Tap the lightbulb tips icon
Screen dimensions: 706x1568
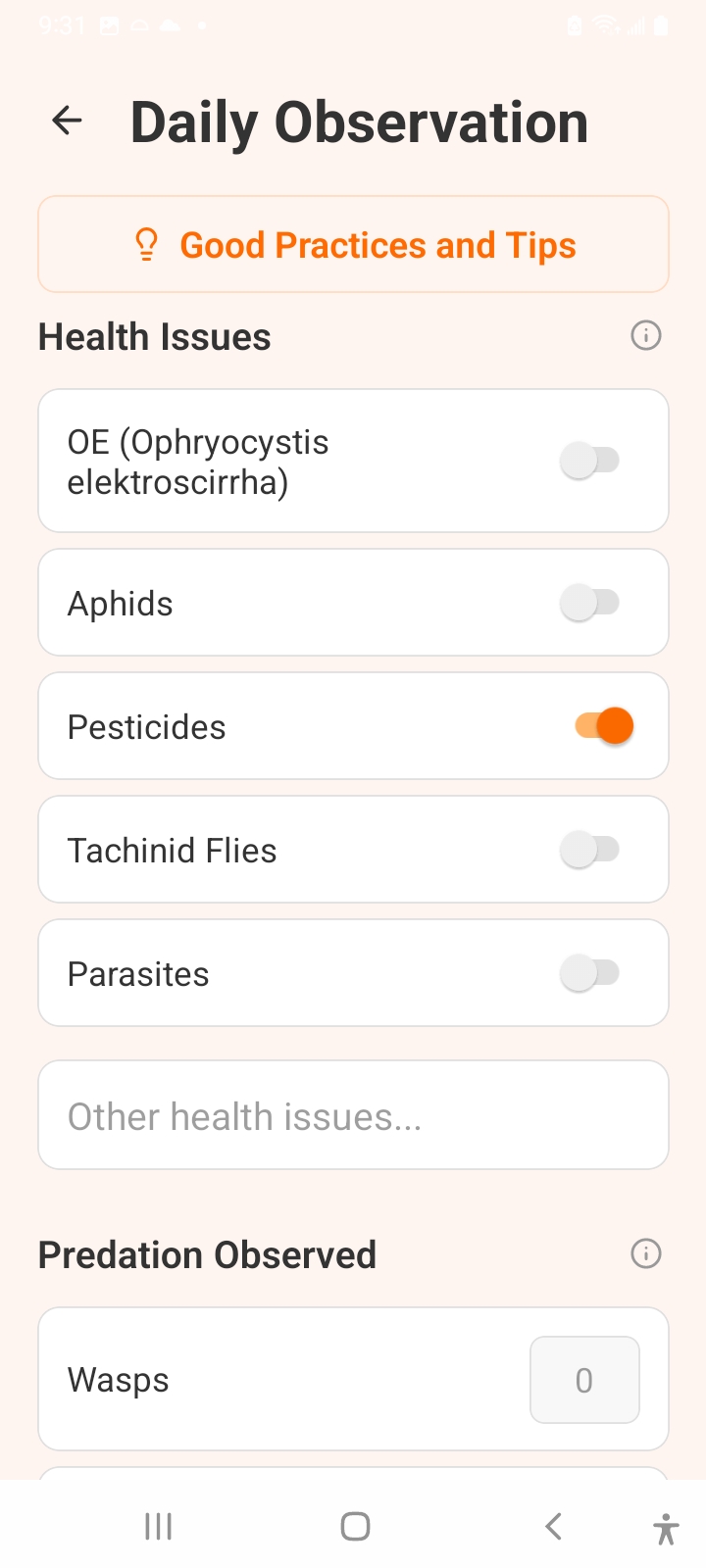146,245
